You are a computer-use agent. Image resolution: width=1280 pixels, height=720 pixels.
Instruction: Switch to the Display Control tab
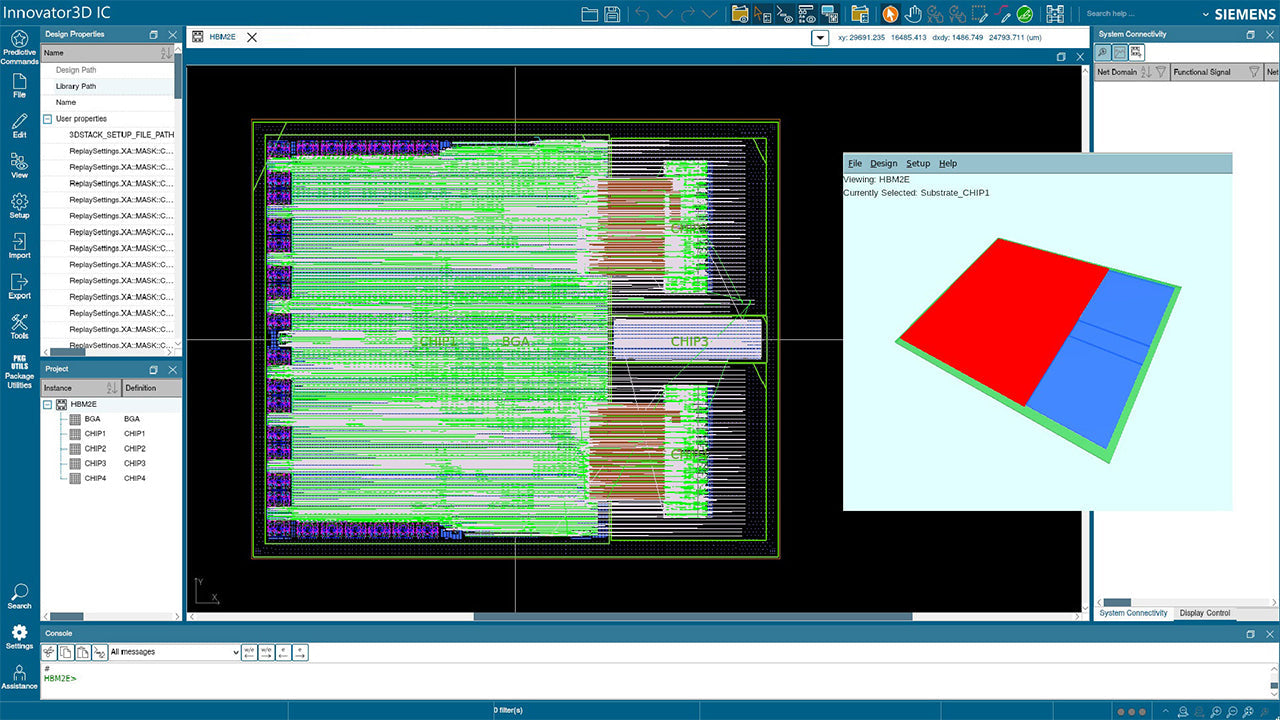coord(1204,613)
